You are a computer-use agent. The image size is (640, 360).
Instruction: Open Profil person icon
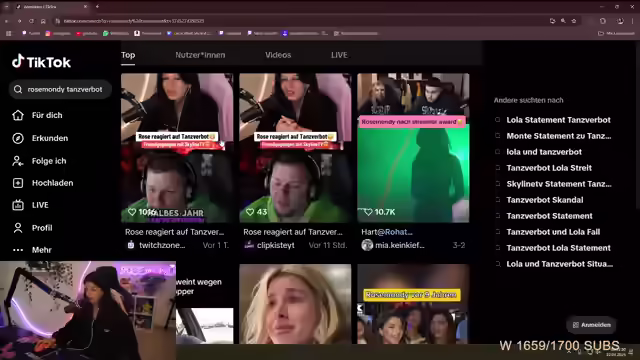tap(18, 228)
